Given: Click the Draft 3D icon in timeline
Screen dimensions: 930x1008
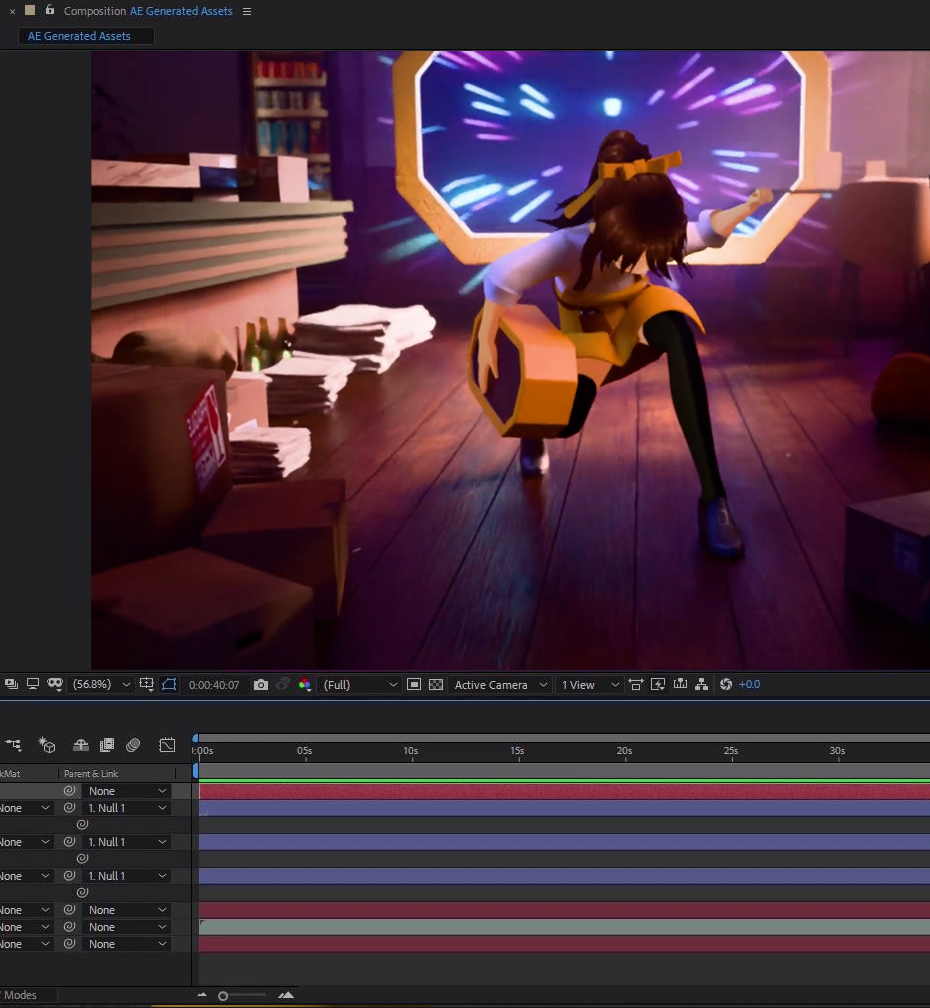Looking at the screenshot, I should click(x=46, y=745).
